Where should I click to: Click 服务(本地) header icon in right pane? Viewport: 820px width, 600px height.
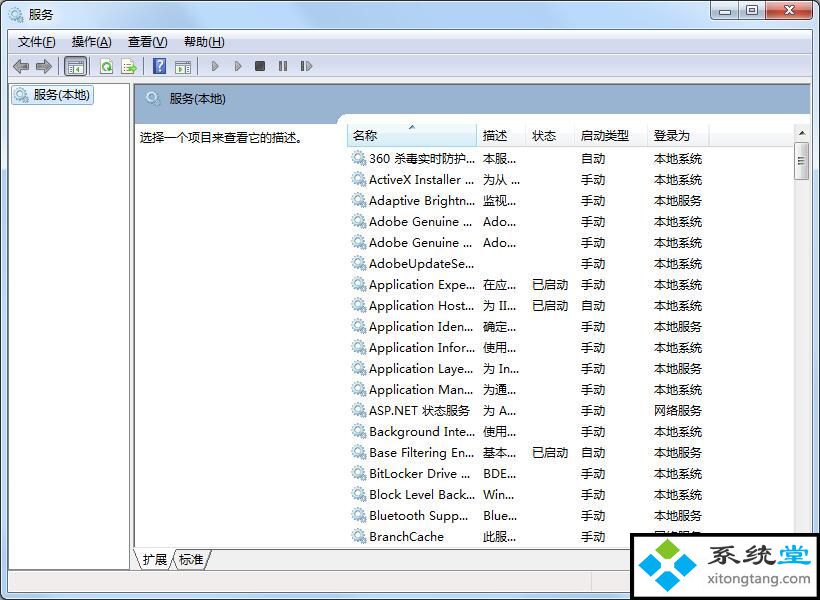coord(153,98)
